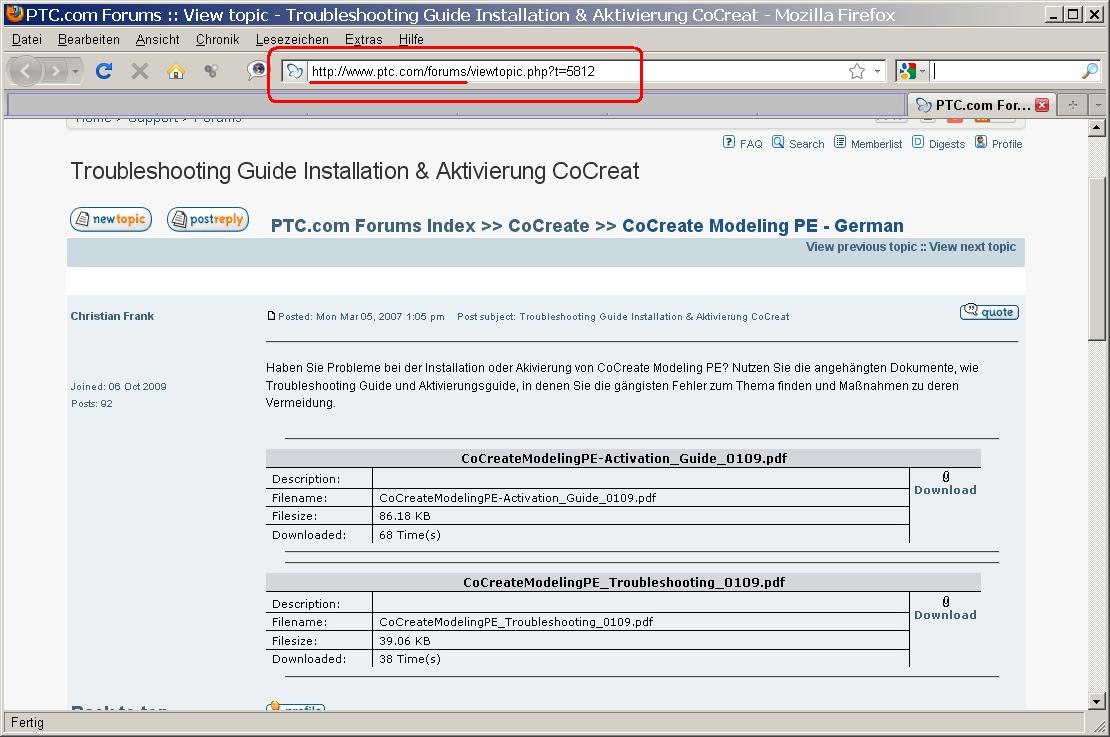Open history dropdown beside Forward button

point(75,71)
